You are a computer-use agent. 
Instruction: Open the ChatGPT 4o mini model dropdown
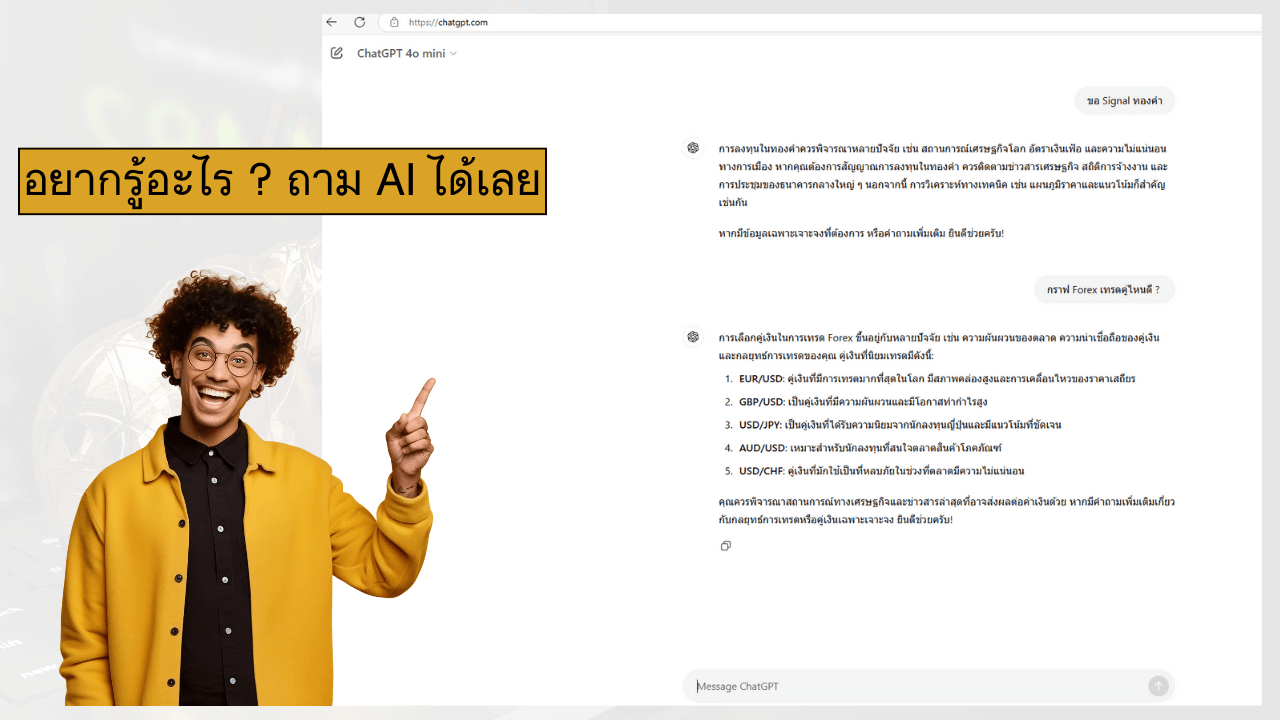[x=407, y=53]
